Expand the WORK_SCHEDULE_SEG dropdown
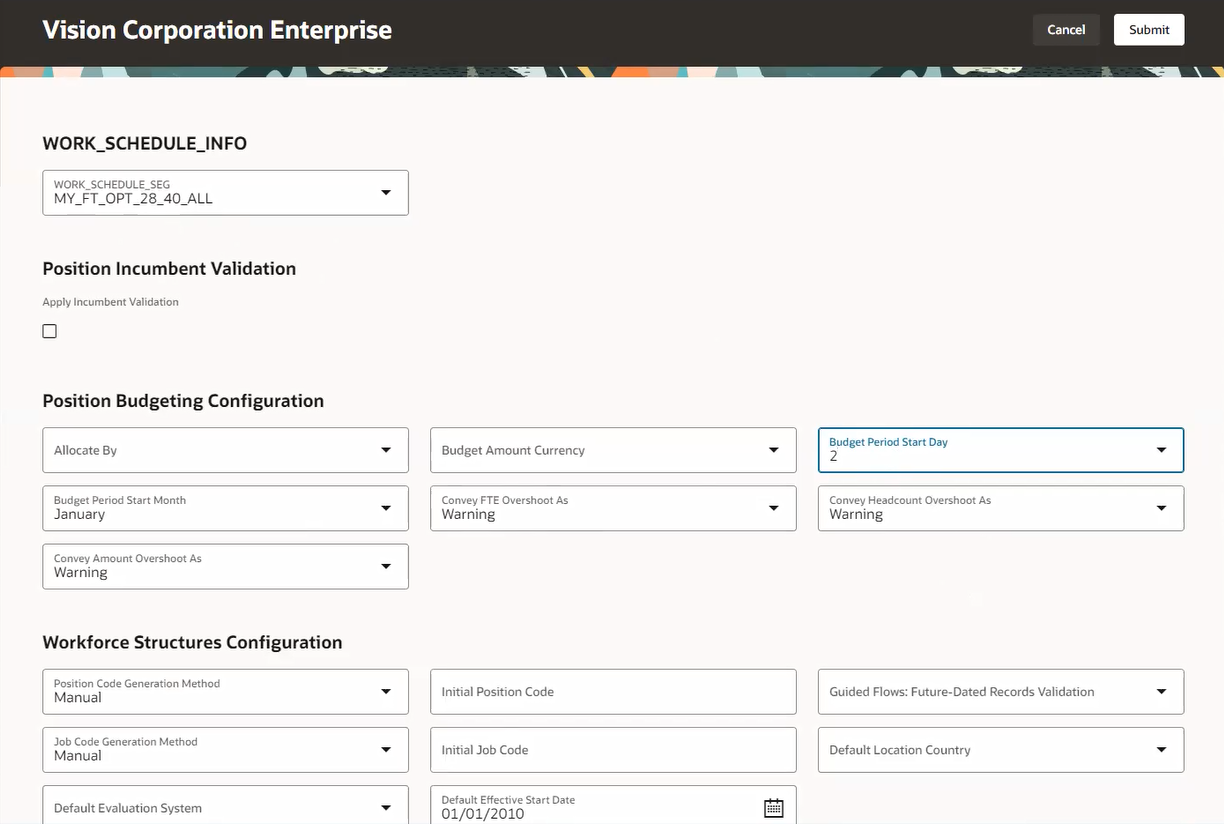 point(386,192)
